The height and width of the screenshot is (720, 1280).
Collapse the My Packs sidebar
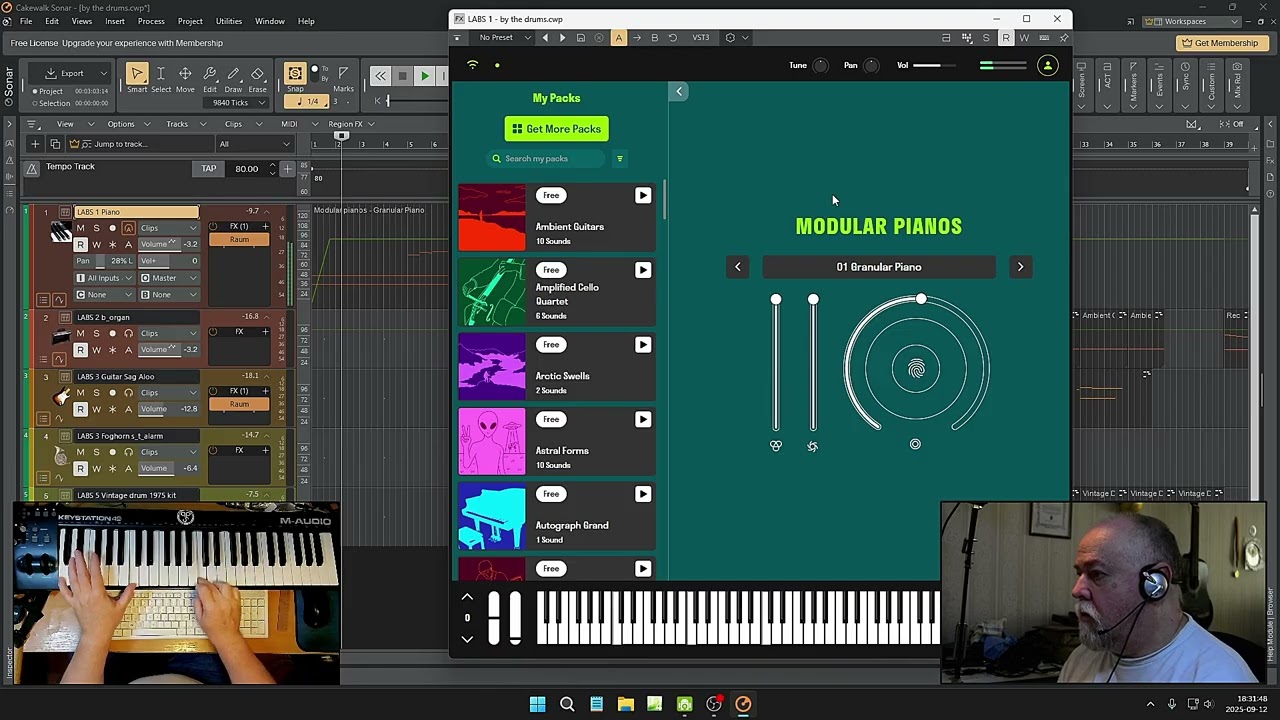click(x=679, y=92)
